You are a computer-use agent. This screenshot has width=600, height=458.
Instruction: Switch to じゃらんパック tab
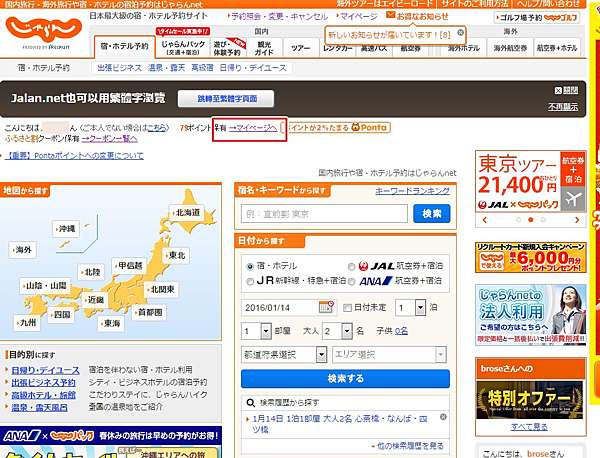click(x=183, y=47)
